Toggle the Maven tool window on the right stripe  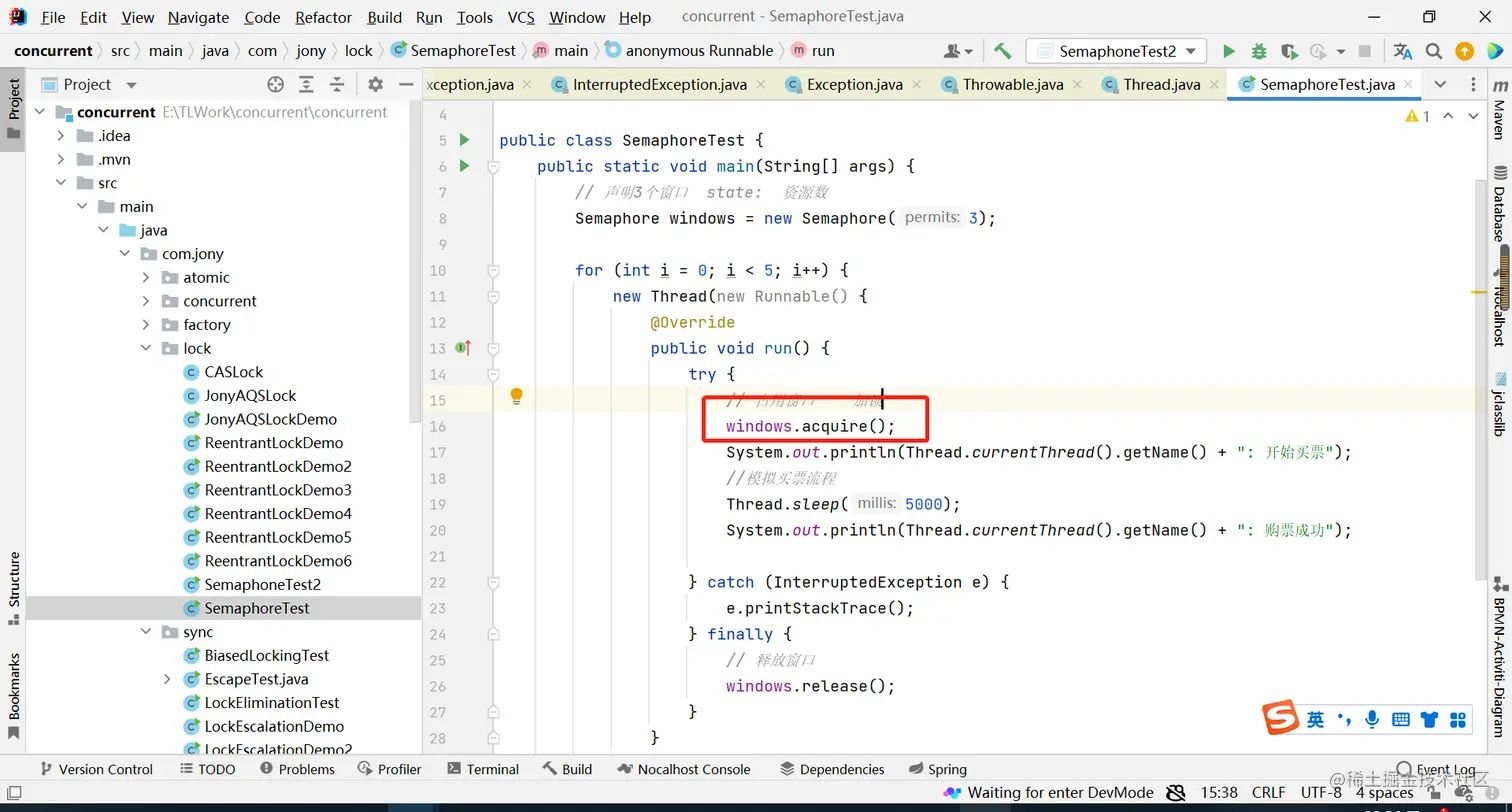pos(1499,111)
